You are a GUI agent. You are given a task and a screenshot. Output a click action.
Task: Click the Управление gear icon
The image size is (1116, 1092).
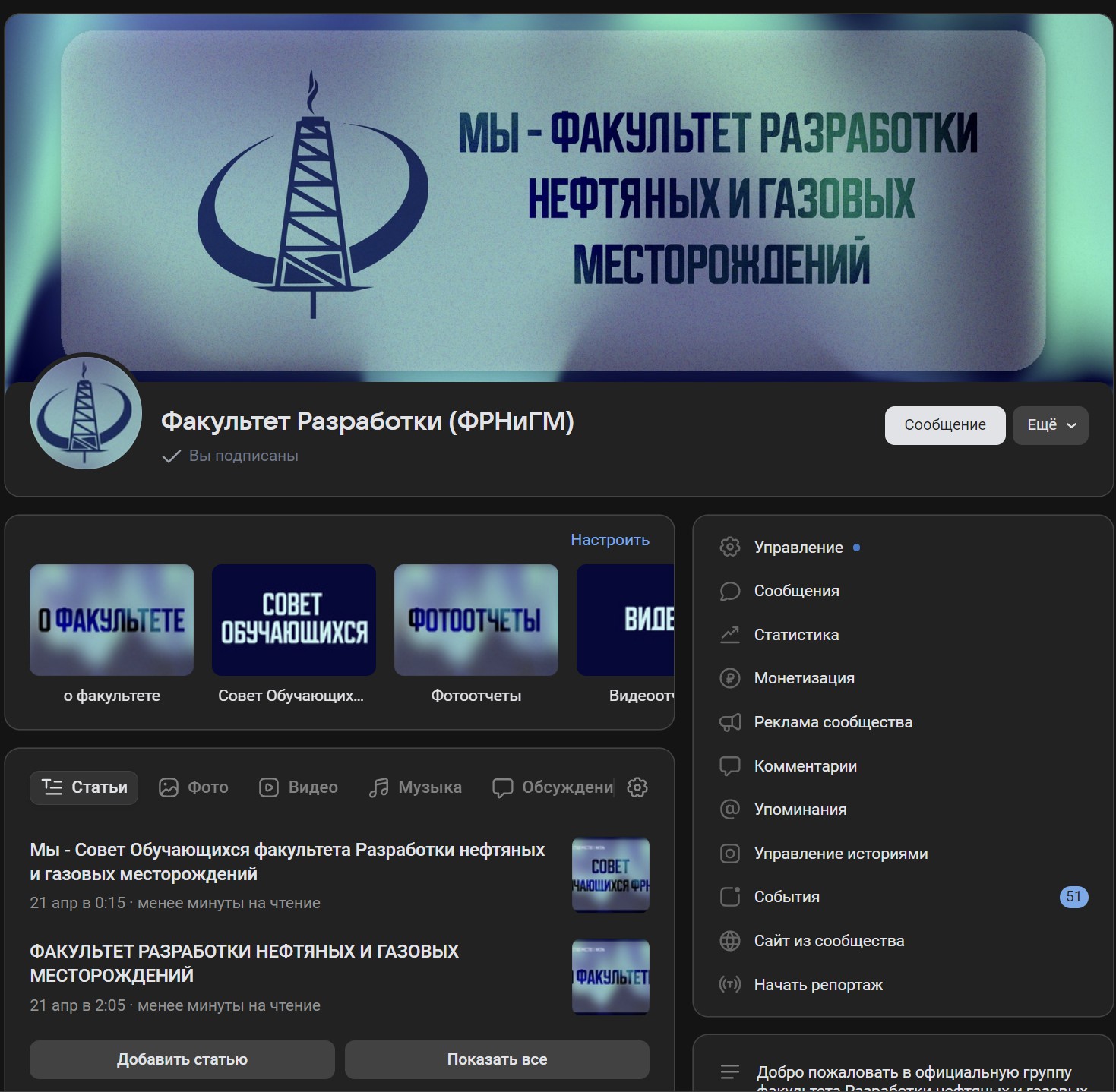tap(729, 548)
